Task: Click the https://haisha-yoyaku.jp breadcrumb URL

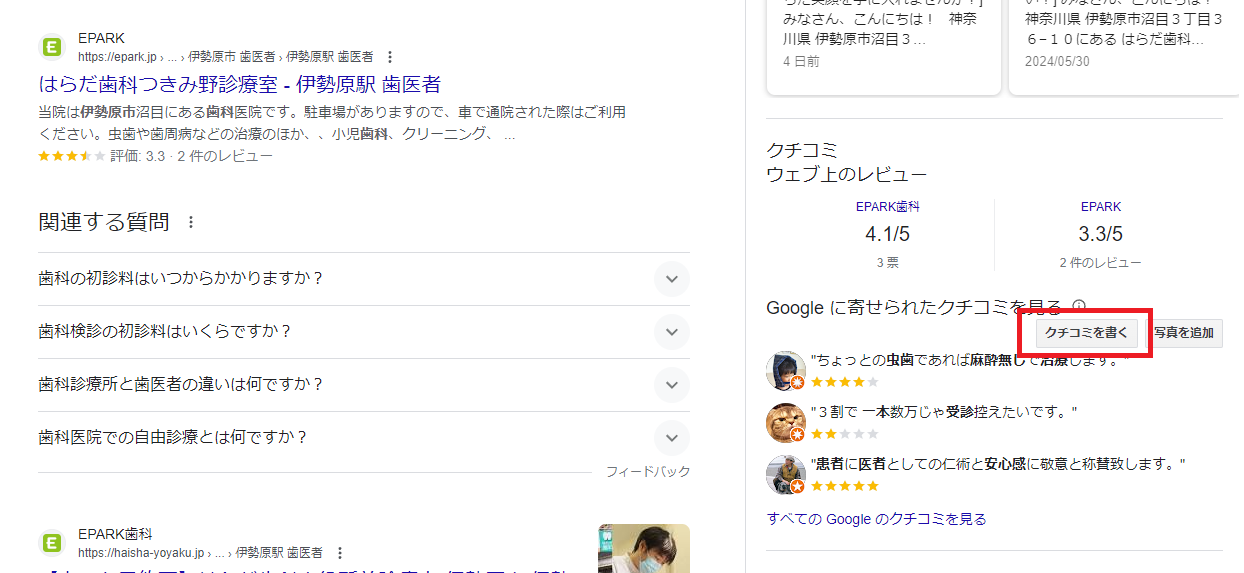Action: (141, 553)
